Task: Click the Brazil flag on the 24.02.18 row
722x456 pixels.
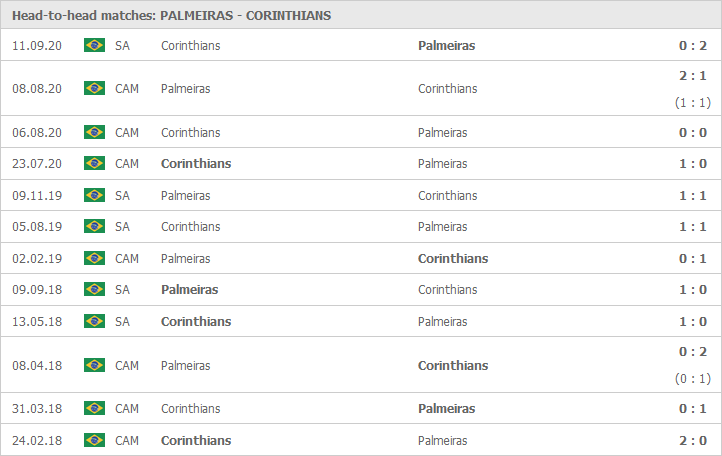Action: (94, 440)
